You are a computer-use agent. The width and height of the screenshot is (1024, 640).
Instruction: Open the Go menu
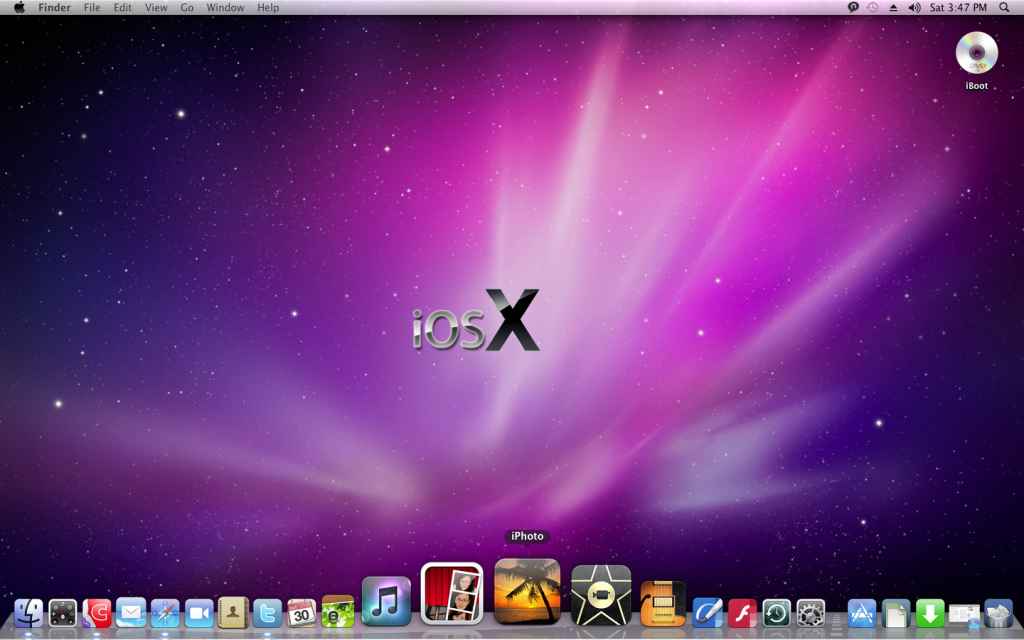[x=187, y=7]
